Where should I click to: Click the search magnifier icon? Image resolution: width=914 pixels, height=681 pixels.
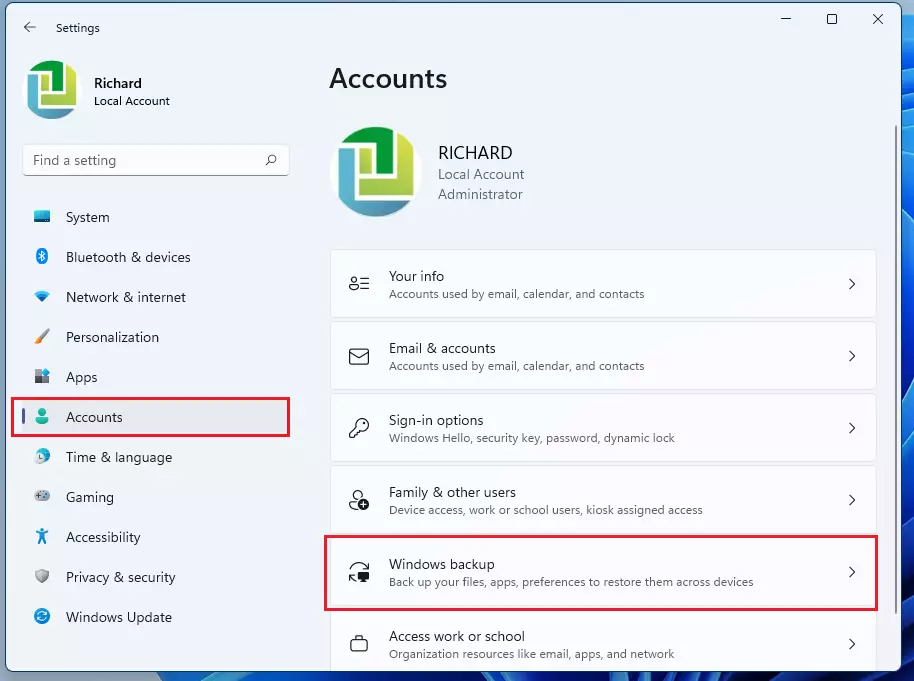[271, 160]
